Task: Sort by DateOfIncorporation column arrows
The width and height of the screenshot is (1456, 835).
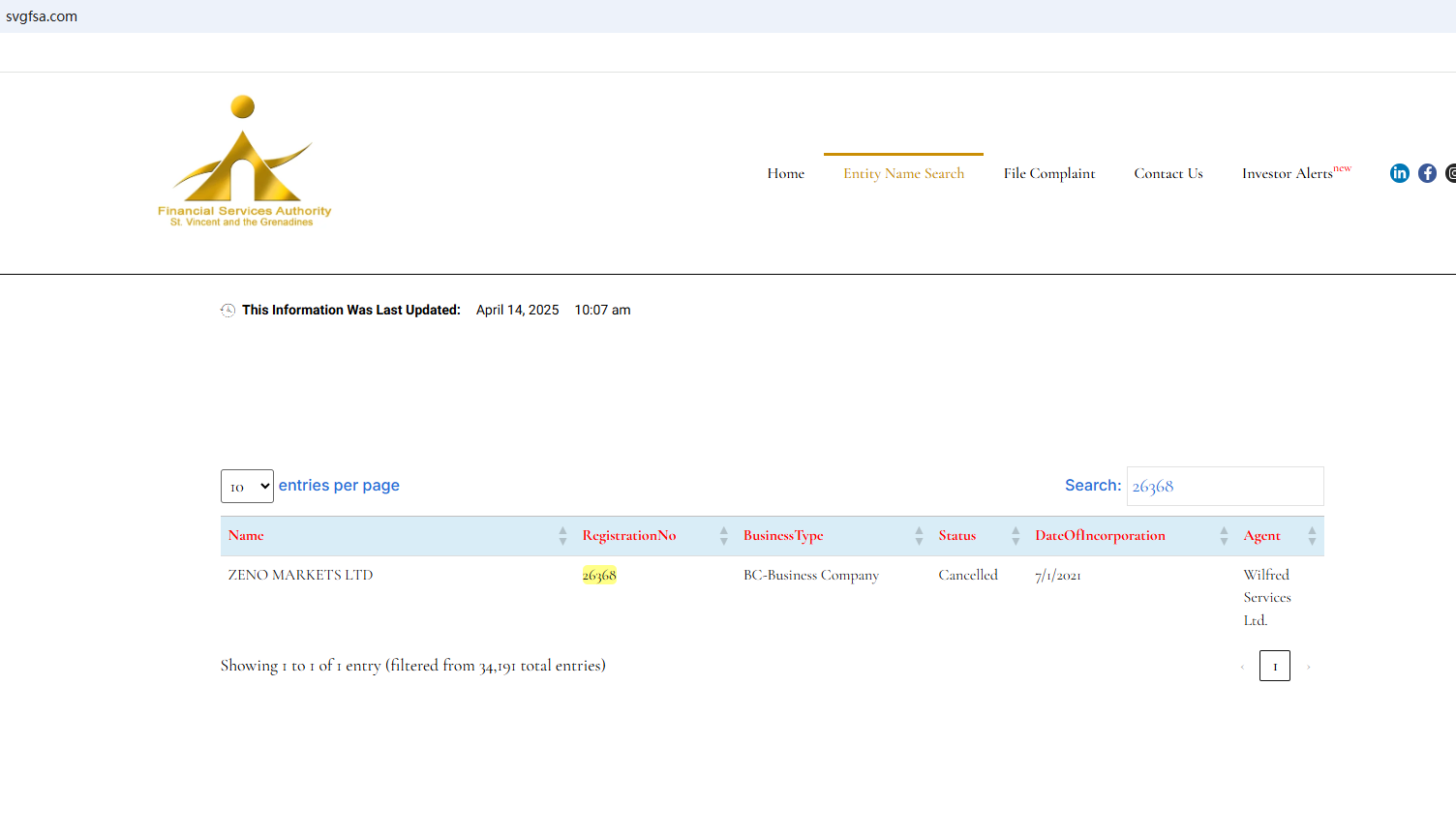Action: [x=1224, y=536]
